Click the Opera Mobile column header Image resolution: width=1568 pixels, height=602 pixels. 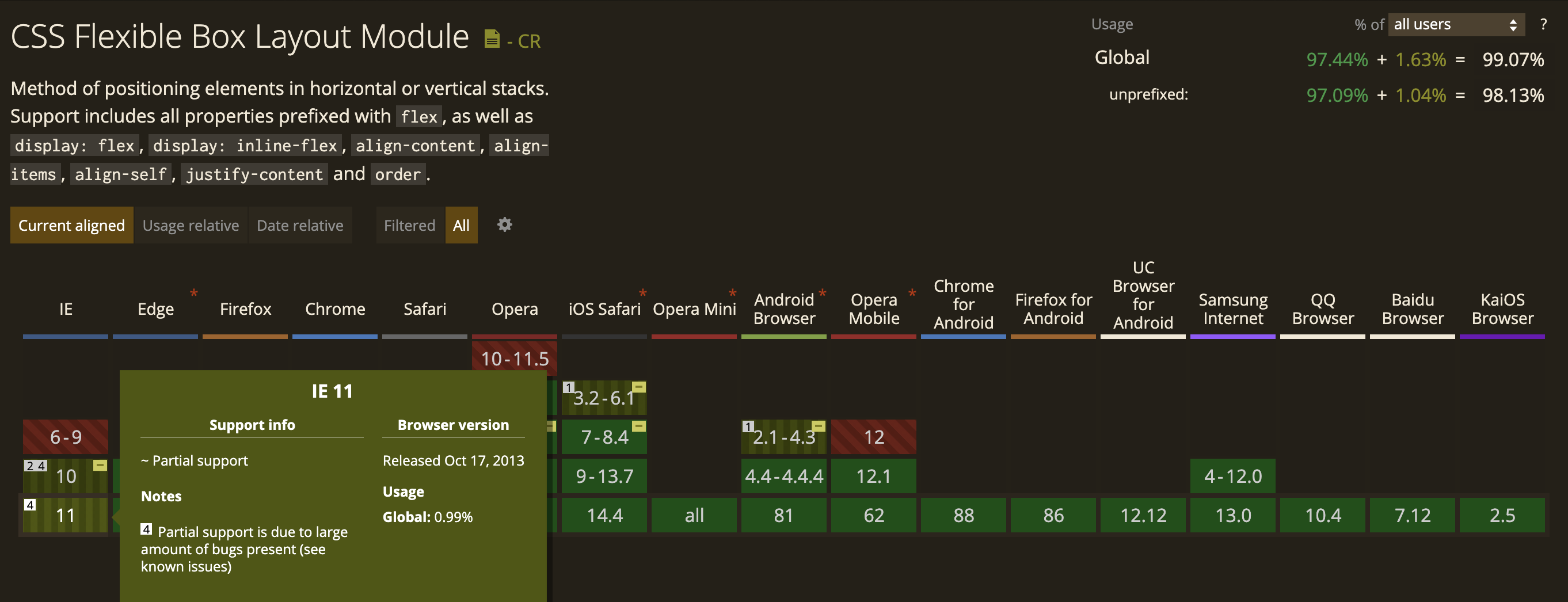pos(874,309)
